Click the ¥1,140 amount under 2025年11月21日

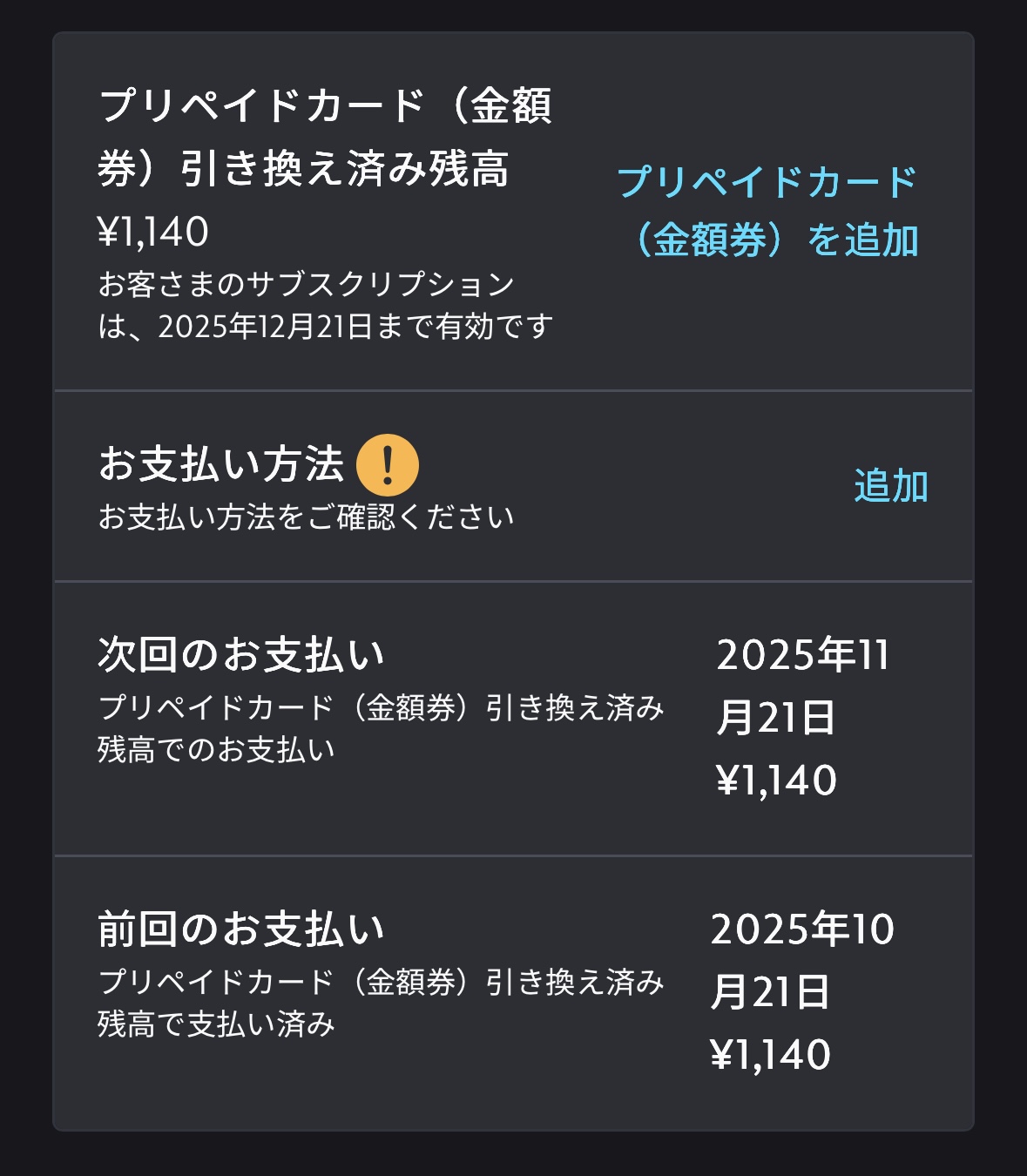776,781
